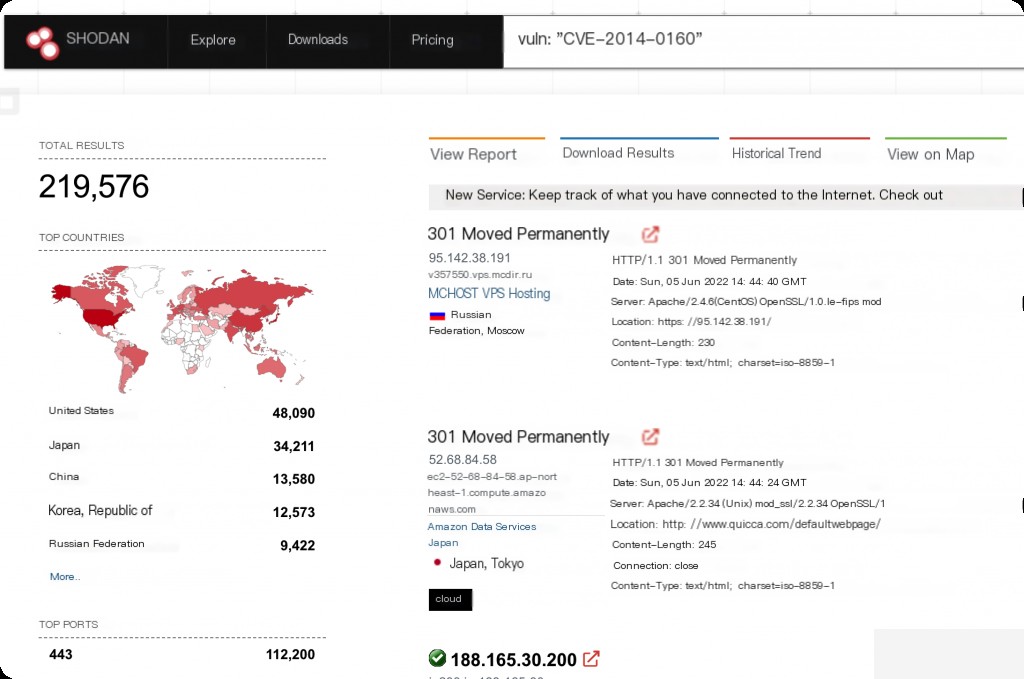
Task: Open the IP address 95.142.38.191
Action: click(470, 258)
